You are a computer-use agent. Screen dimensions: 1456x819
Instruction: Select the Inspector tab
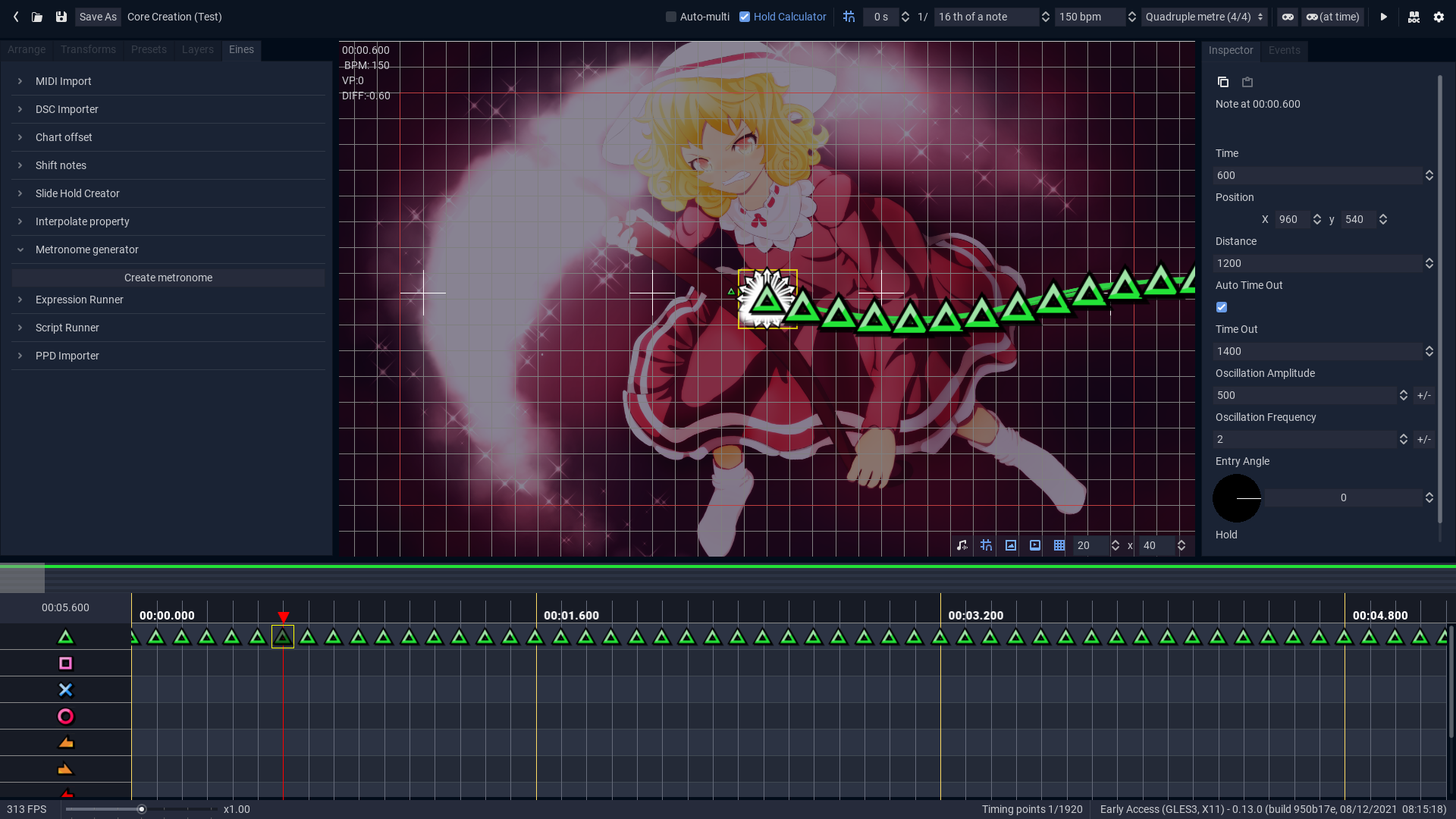point(1231,50)
